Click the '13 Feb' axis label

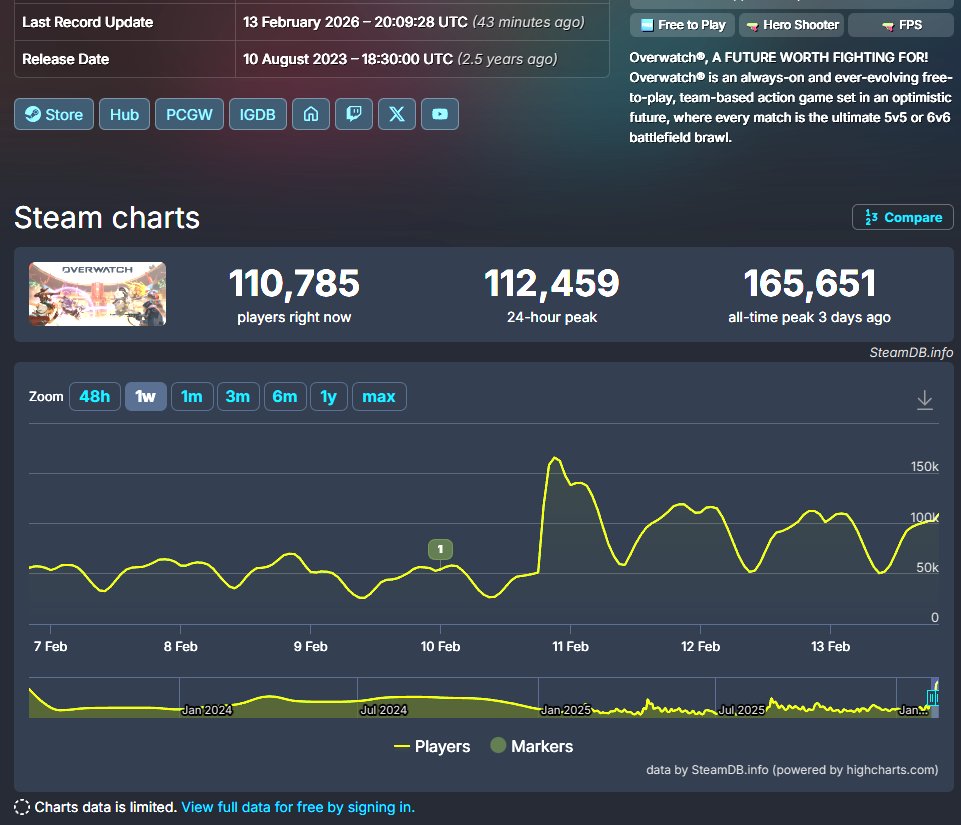tap(830, 647)
